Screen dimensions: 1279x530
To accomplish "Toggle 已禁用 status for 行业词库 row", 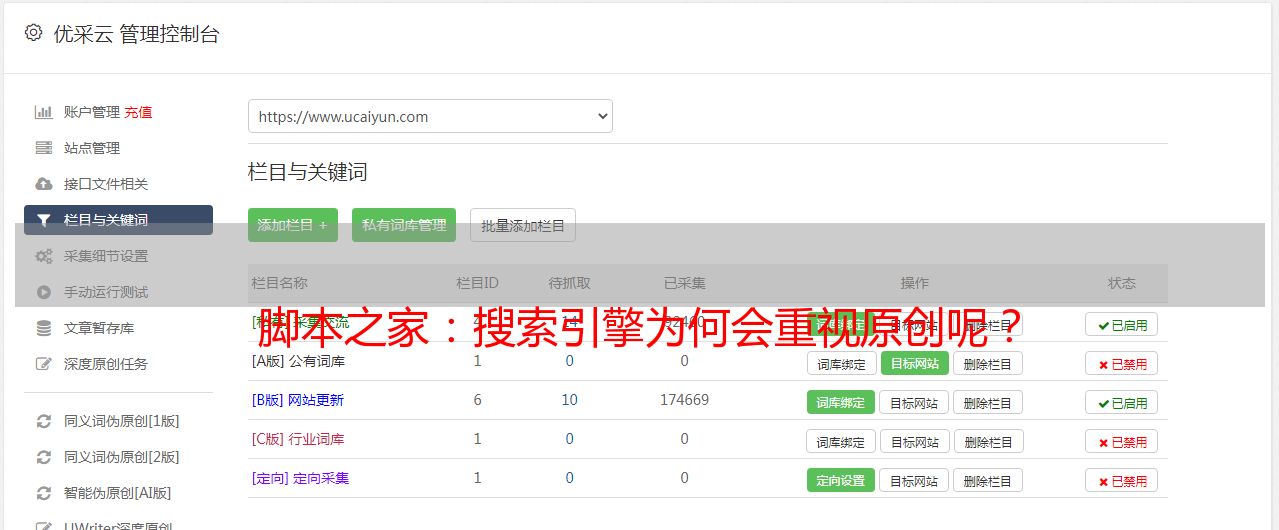I will coord(1121,441).
